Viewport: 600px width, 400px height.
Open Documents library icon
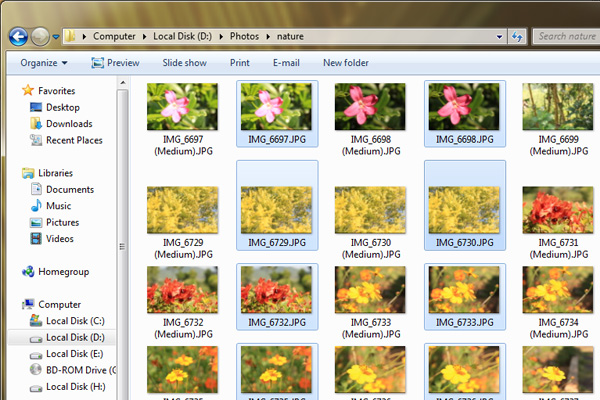pyautogui.click(x=36, y=189)
